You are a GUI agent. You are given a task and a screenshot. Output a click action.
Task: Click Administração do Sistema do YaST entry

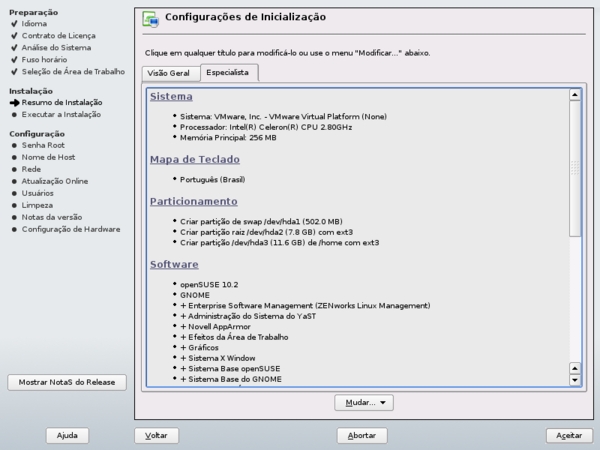click(248, 316)
